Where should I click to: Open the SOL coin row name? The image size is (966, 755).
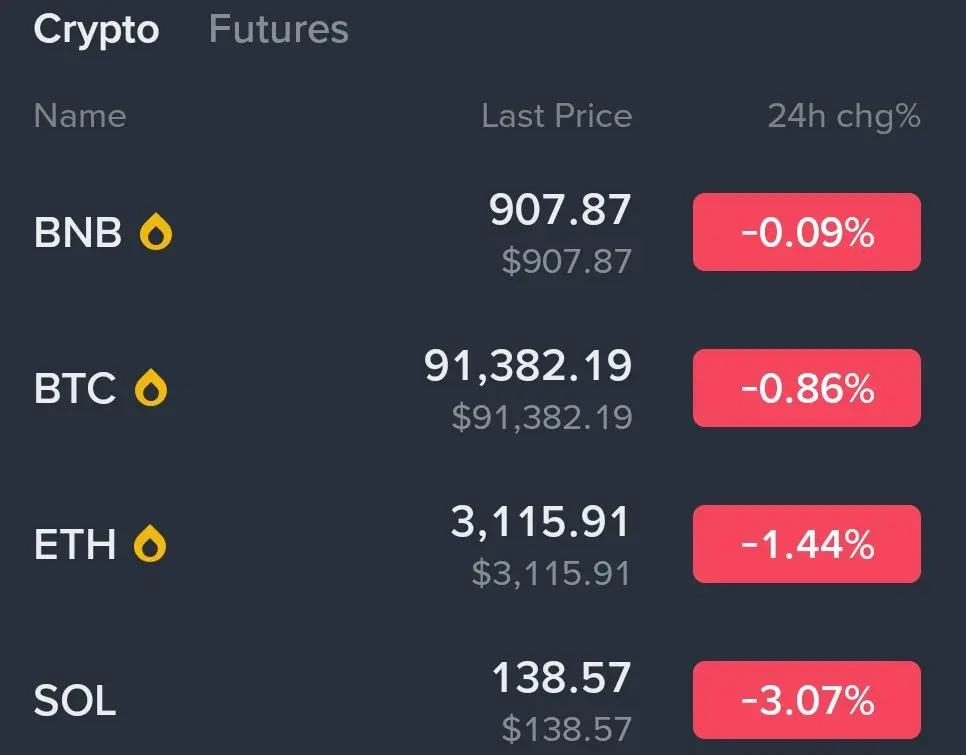(x=75, y=700)
